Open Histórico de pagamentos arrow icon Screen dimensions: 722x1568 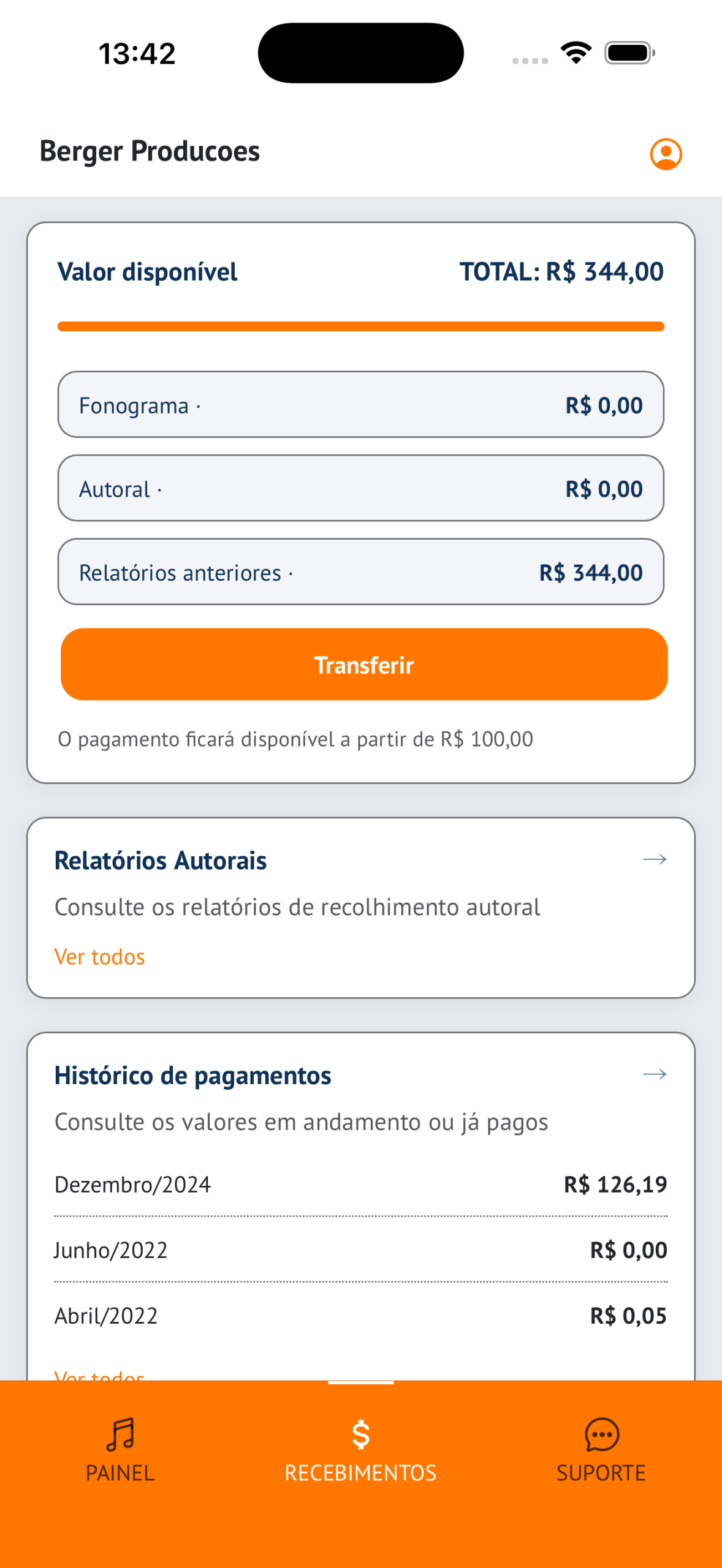[655, 1074]
